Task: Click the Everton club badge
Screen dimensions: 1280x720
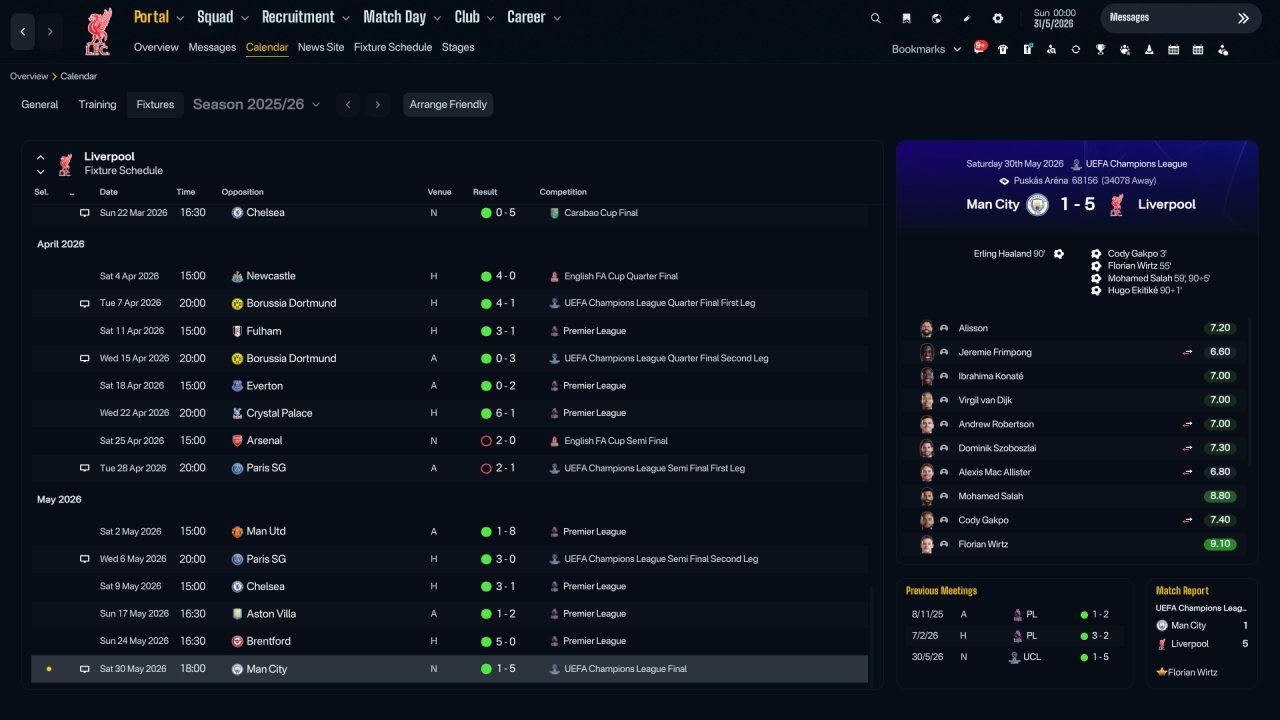Action: click(237, 386)
